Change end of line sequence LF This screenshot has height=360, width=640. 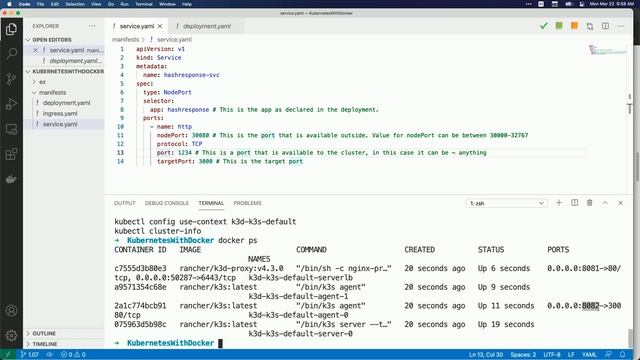[571, 355]
